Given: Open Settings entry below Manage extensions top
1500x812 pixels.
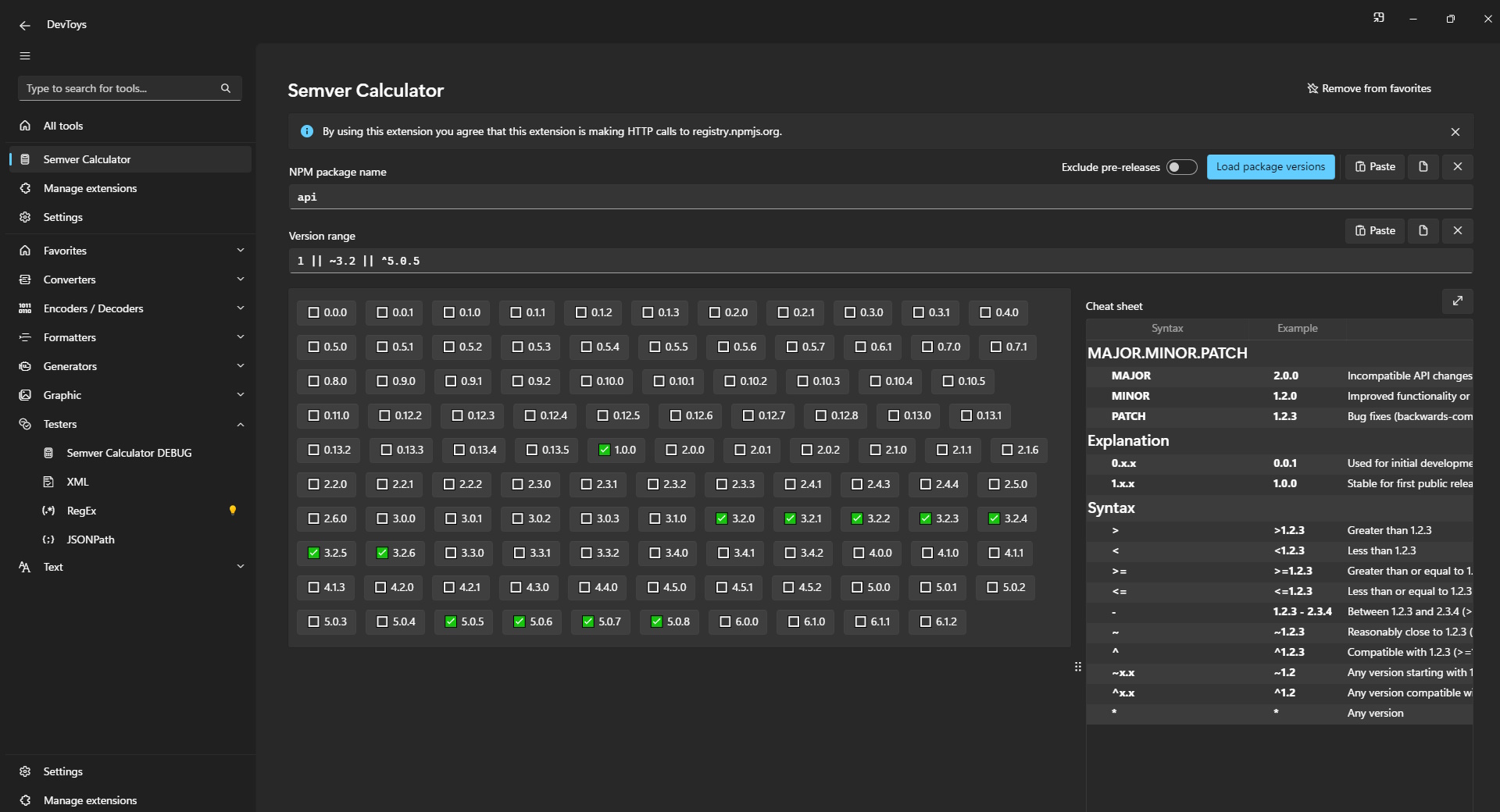Looking at the screenshot, I should [130, 217].
